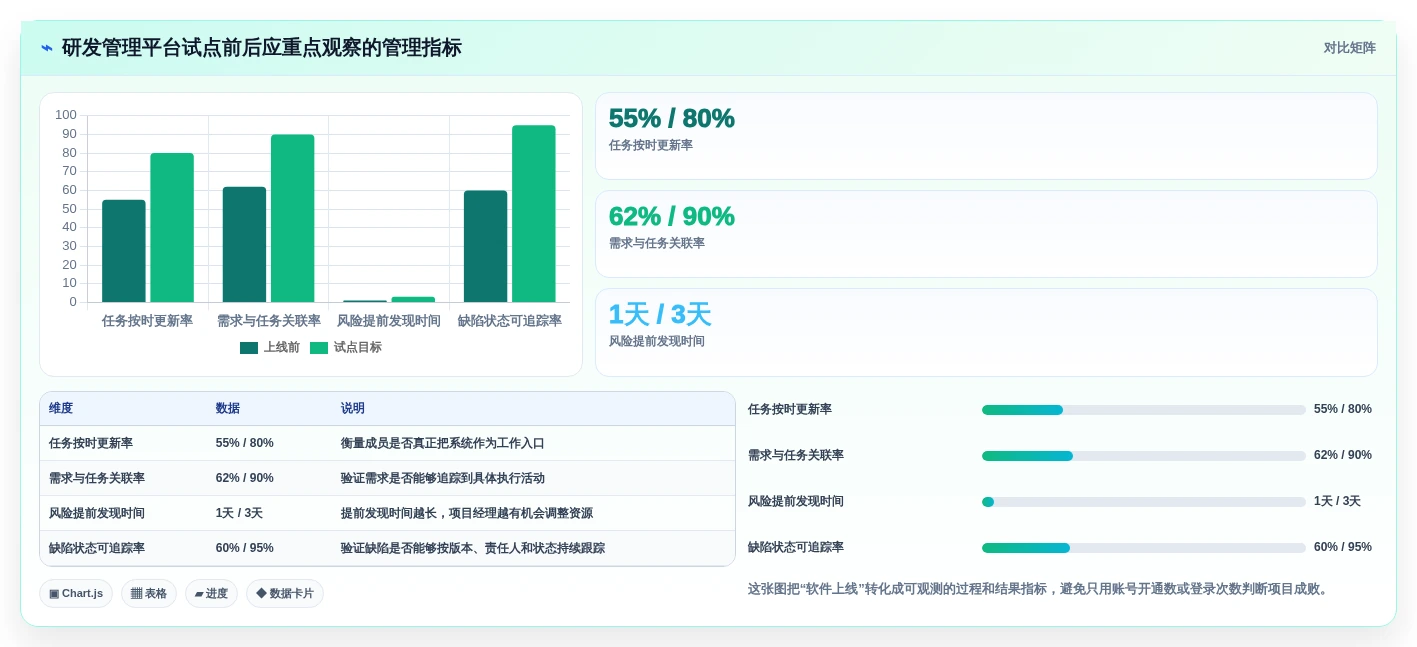Click the title 研发管理平台试点前后应重点观察的管理指标
Viewport: 1417px width, 647px height.
coord(262,48)
